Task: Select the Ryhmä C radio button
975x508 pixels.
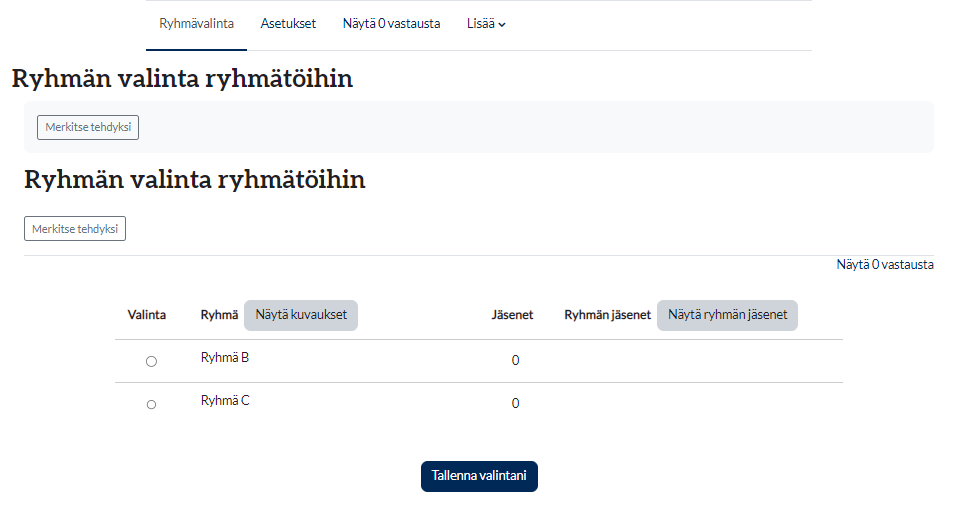Action: point(151,404)
